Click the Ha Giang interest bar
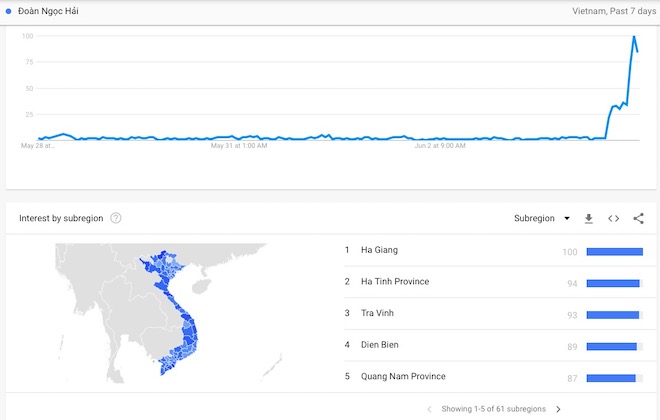The width and height of the screenshot is (660, 420). [x=615, y=252]
